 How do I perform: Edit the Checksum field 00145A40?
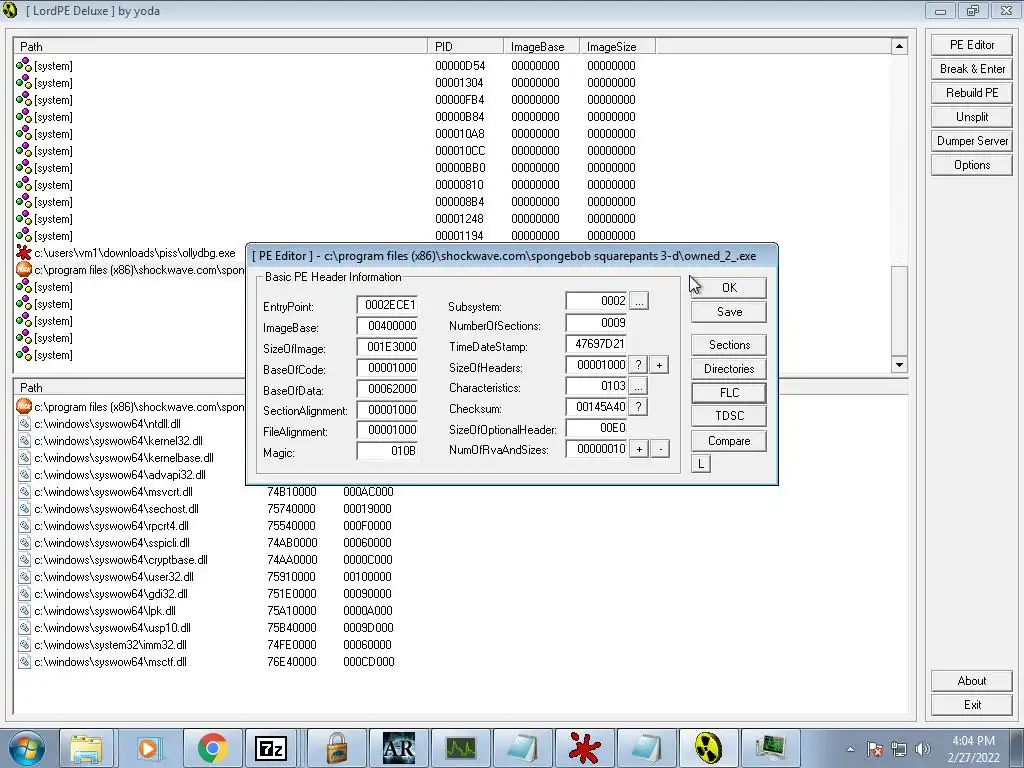coord(596,406)
